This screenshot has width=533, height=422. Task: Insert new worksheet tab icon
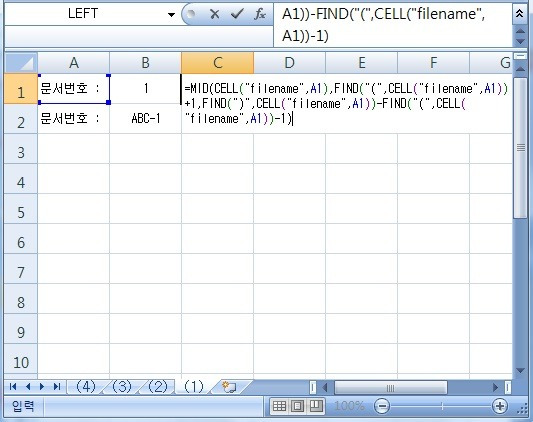[x=229, y=387]
